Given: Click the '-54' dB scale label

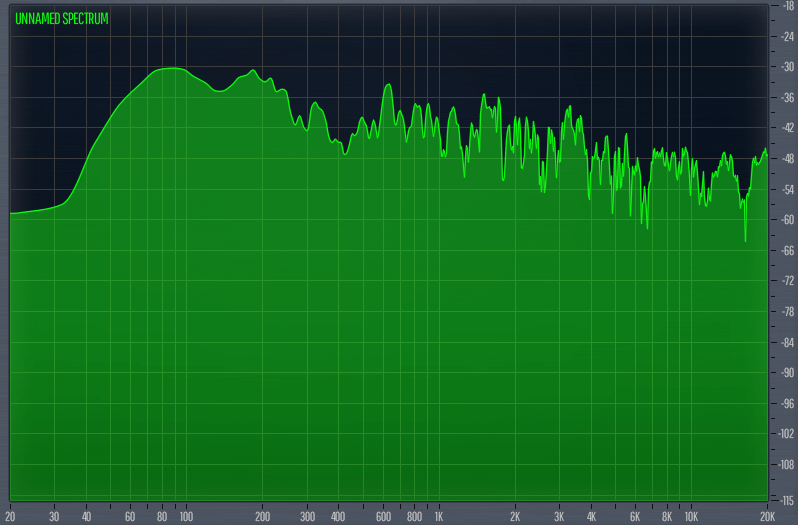Looking at the screenshot, I should pyautogui.click(x=787, y=190).
